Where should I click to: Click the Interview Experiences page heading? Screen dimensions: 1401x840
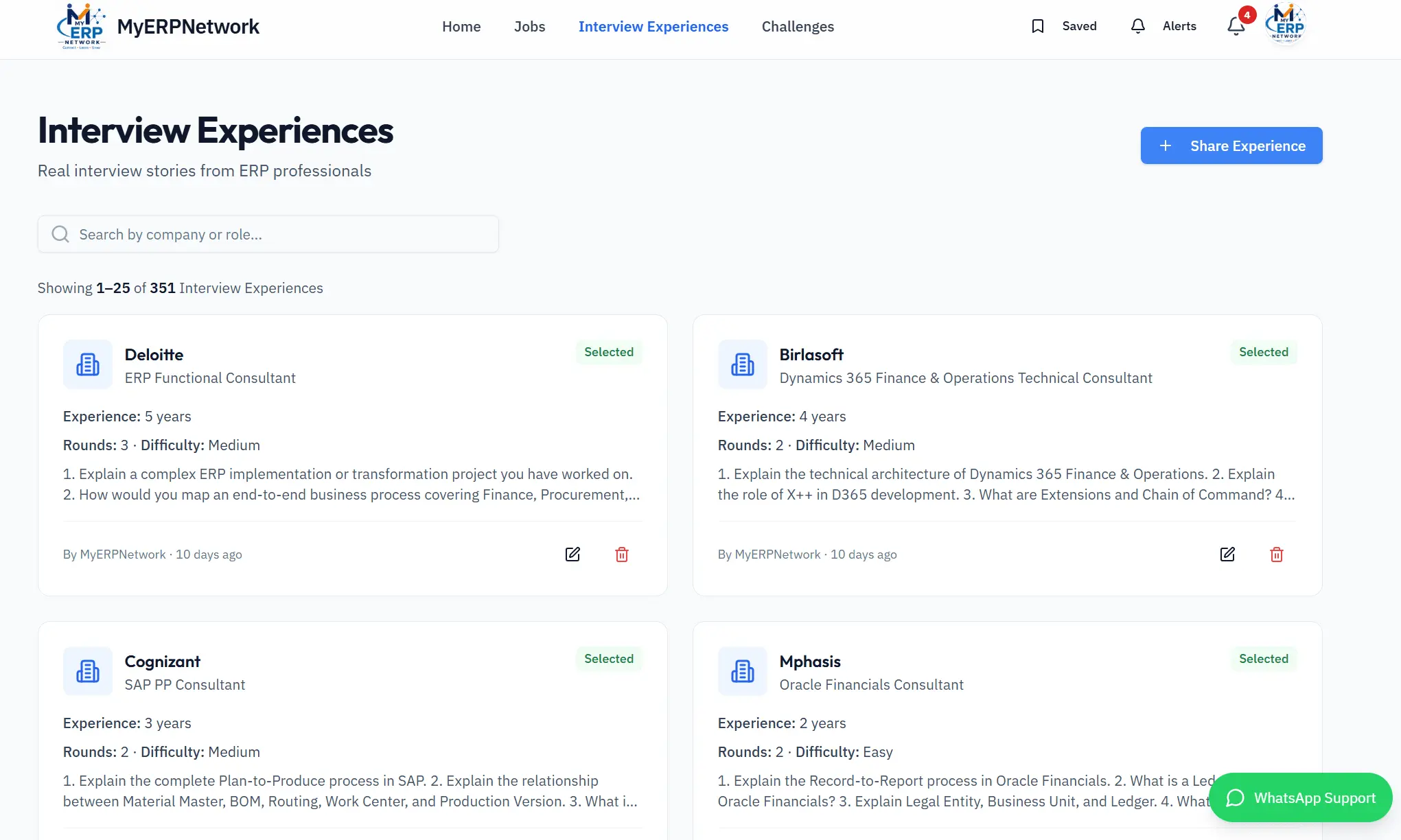216,130
